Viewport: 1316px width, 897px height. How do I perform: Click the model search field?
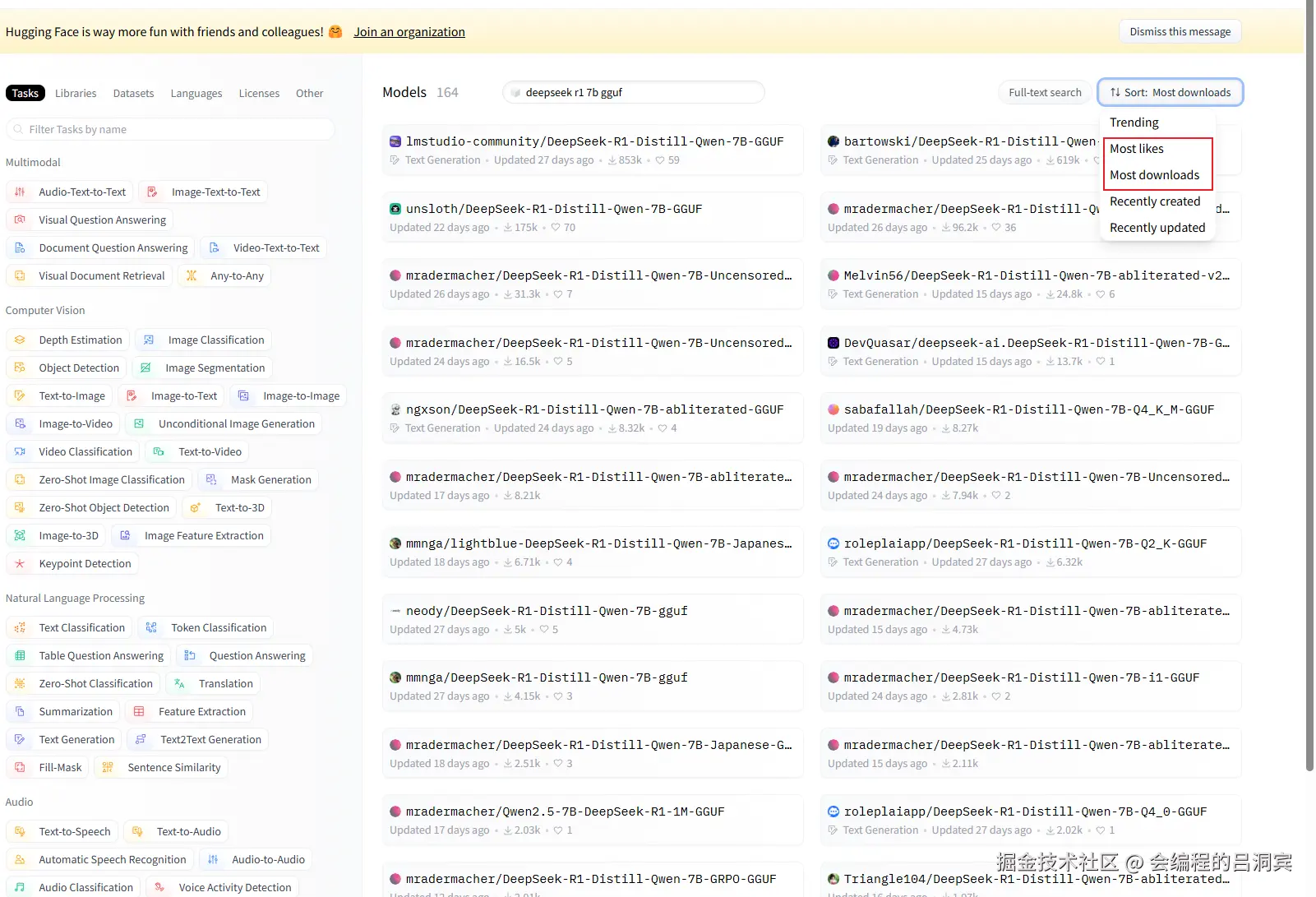pos(634,93)
